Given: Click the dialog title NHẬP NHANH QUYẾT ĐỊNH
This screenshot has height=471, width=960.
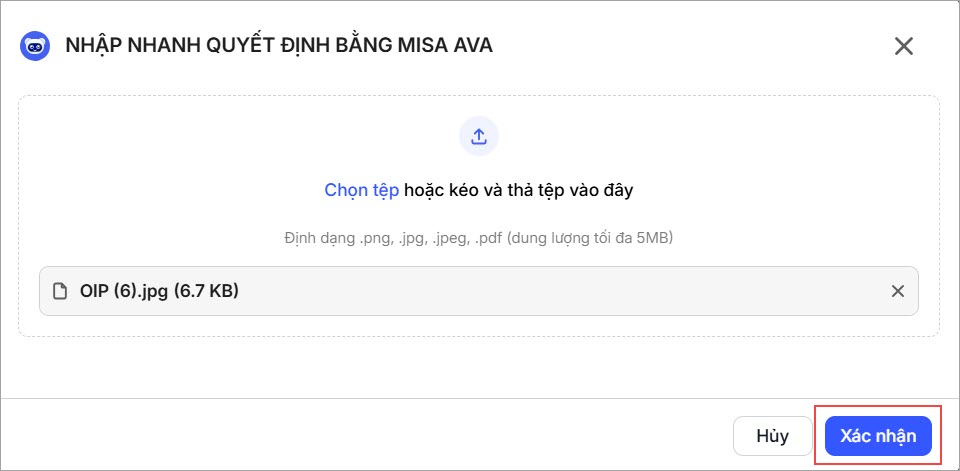Looking at the screenshot, I should (x=230, y=46).
